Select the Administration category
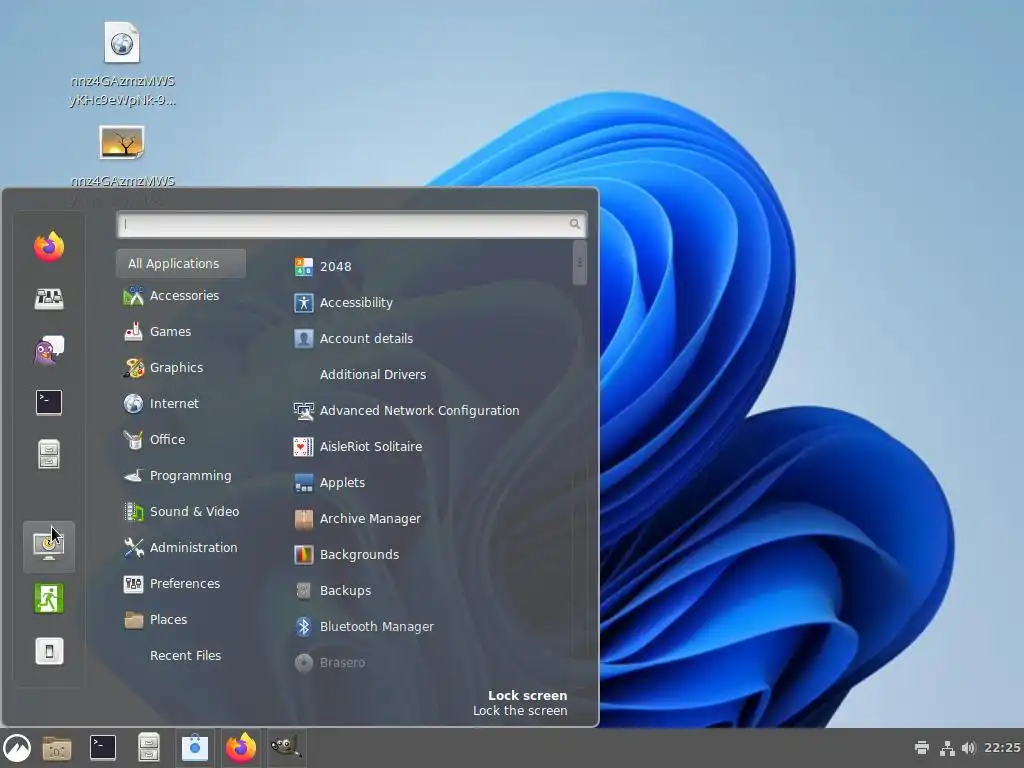Screen dimensions: 1024x768 tap(181, 547)
